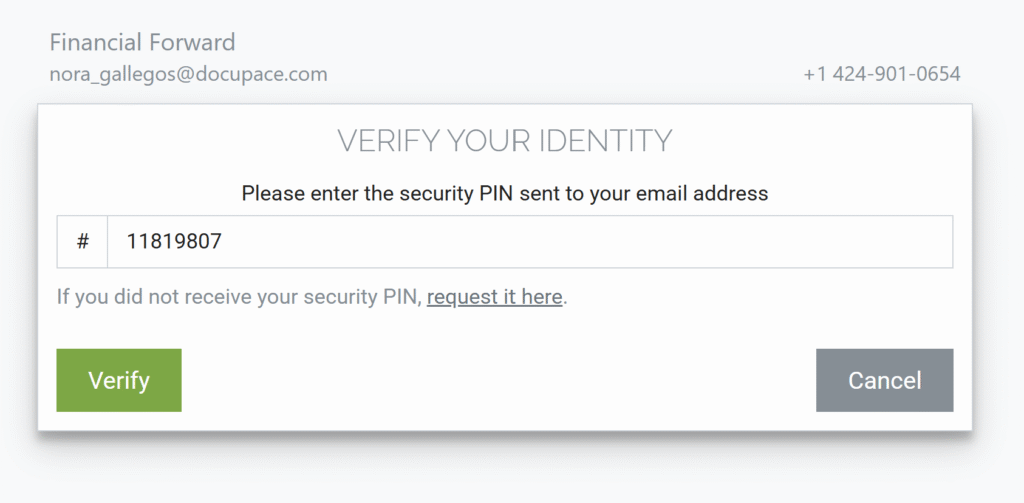
Task: Select the nora_gallegos@docupace.com email address
Action: 188,74
